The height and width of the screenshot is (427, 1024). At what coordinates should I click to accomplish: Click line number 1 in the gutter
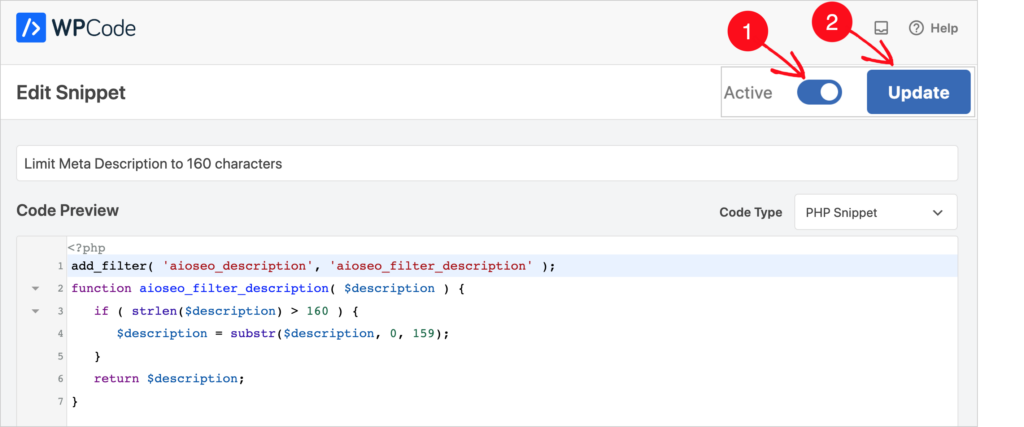tap(59, 266)
